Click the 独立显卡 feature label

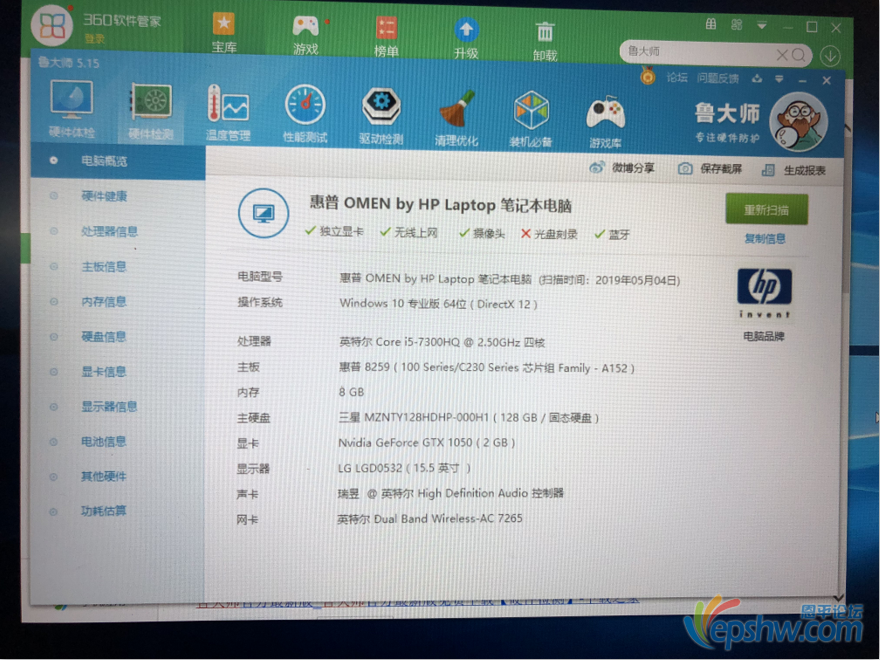coord(341,231)
